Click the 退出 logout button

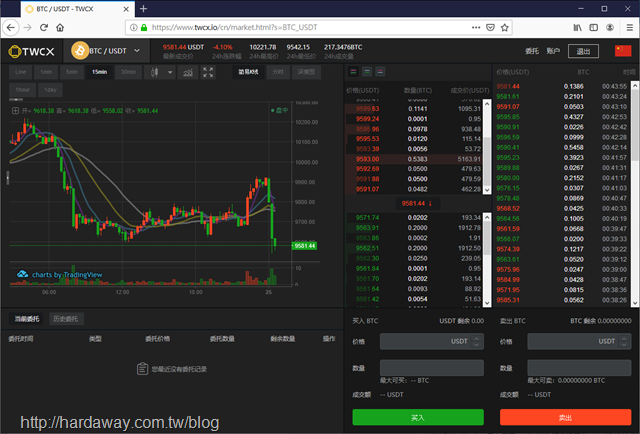tap(583, 51)
